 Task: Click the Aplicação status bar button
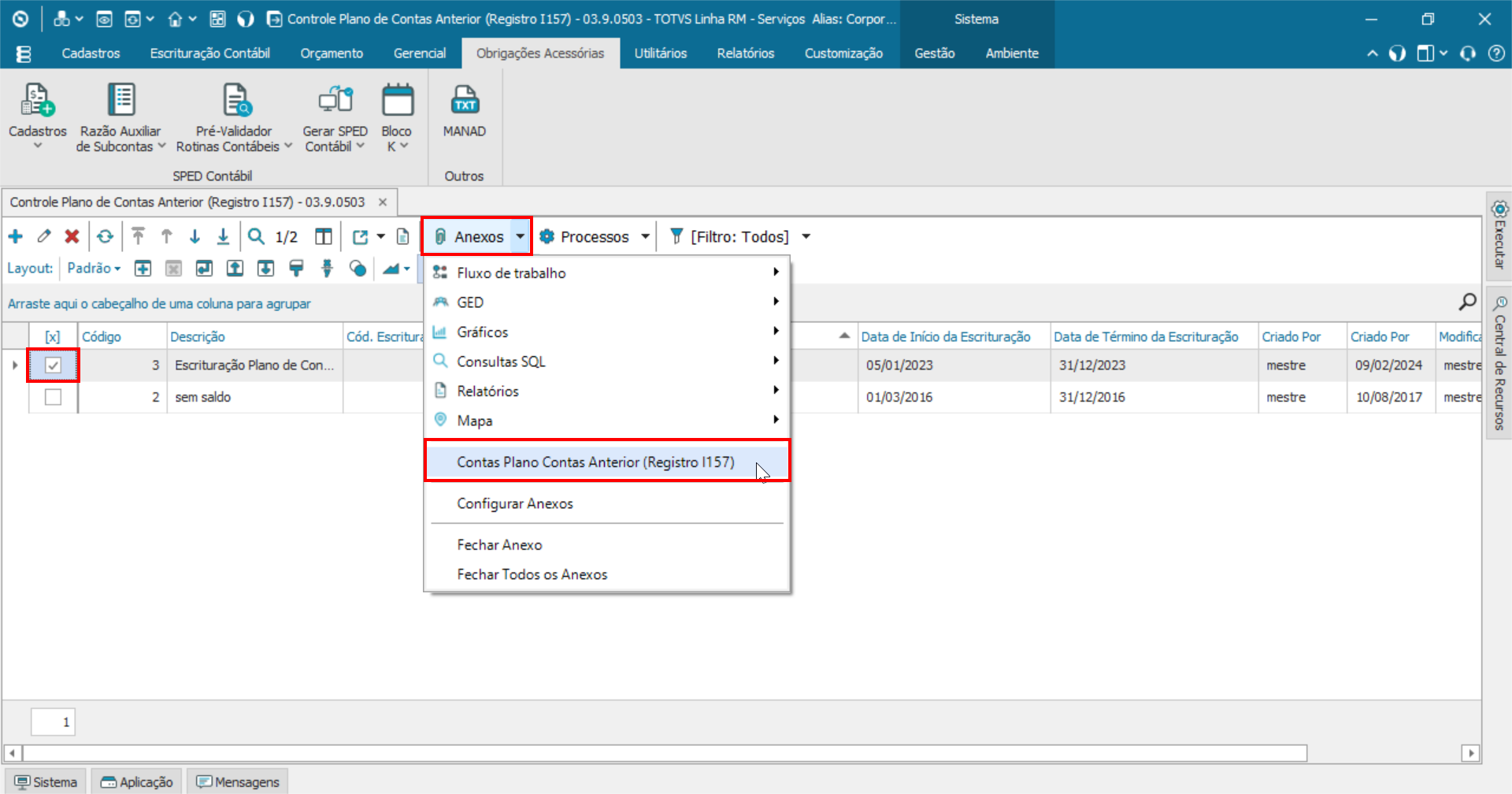tap(137, 781)
